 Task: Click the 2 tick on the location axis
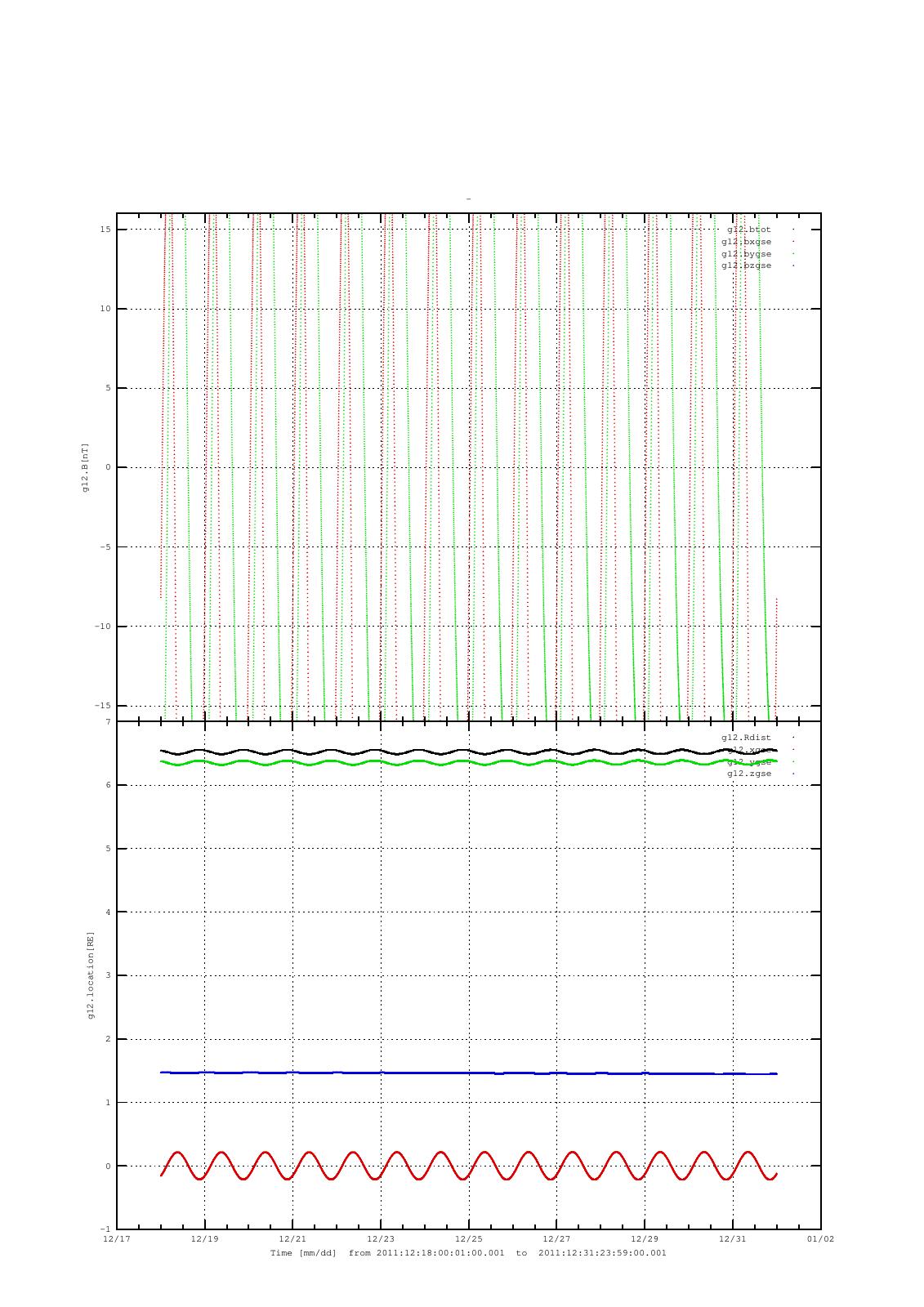[x=106, y=1039]
